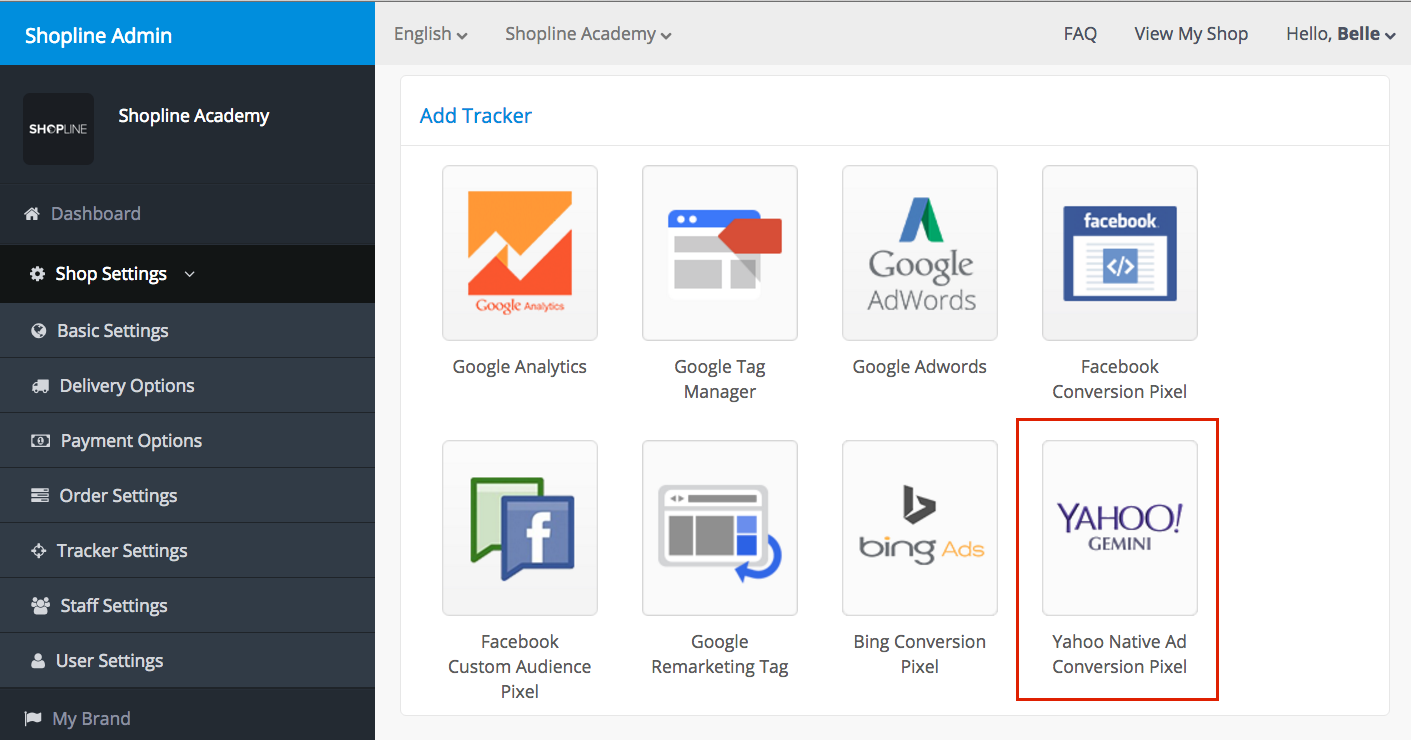Viewport: 1411px width, 740px height.
Task: Click the User Settings person icon
Action: (38, 661)
